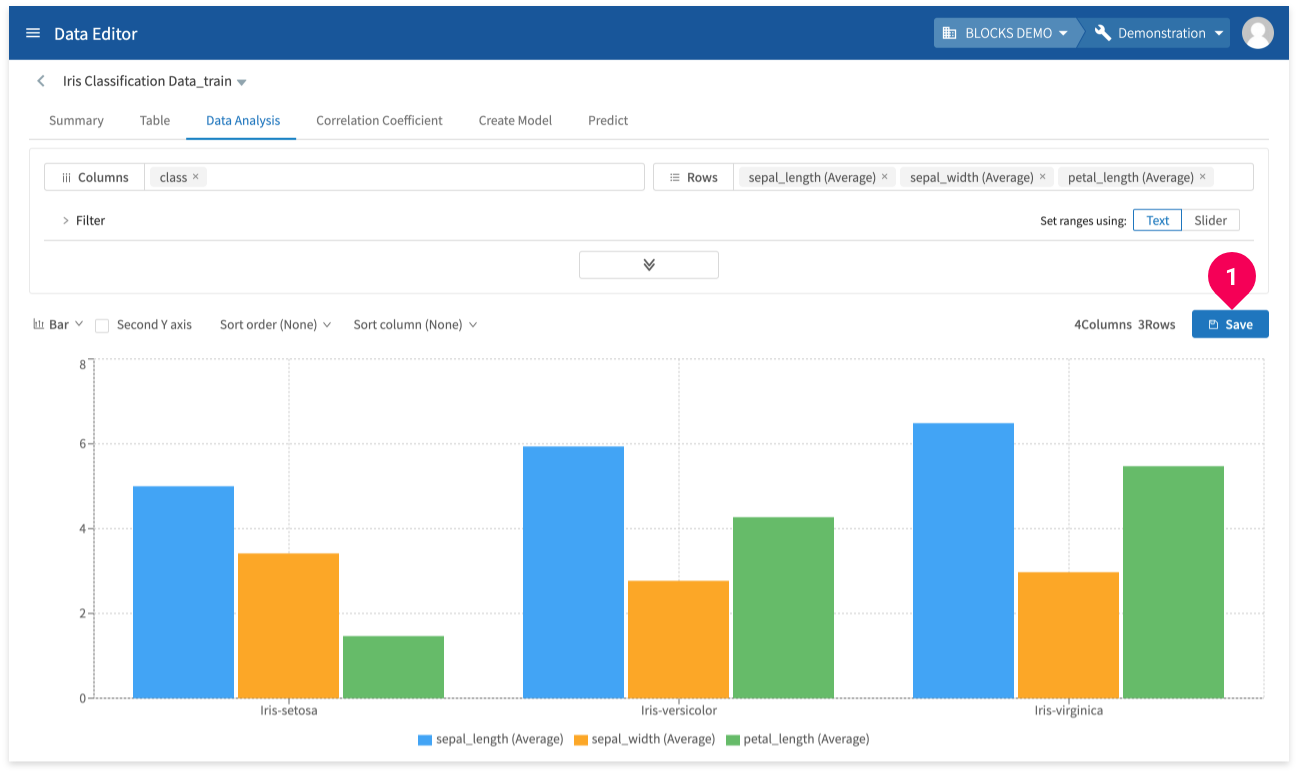Click the Columns icon label

pos(95,177)
